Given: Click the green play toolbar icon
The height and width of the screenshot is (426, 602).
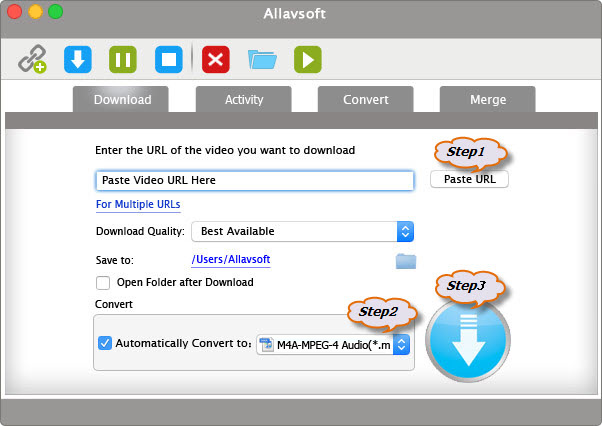Looking at the screenshot, I should coord(308,59).
